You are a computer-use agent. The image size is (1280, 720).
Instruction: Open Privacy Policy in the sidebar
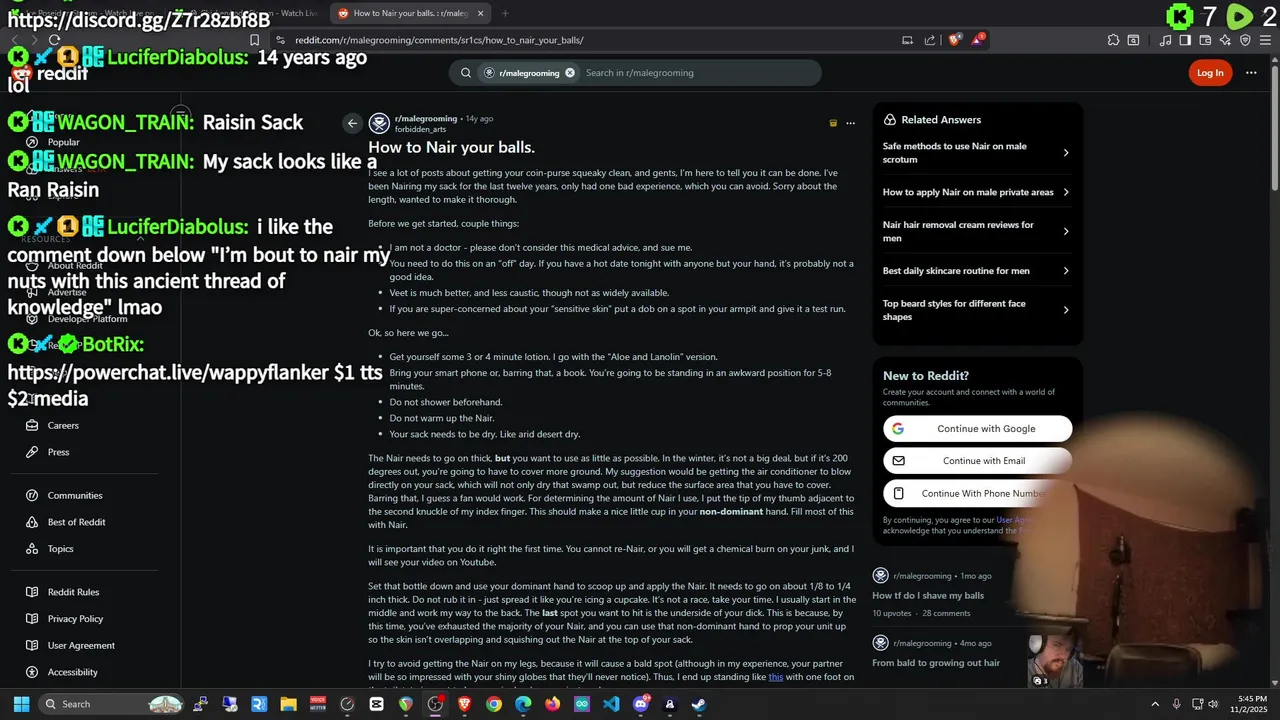(75, 619)
